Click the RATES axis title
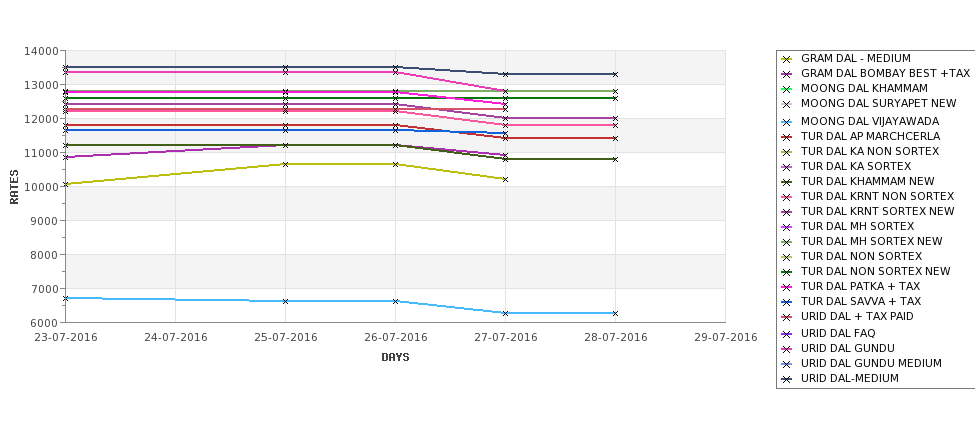Image resolution: width=975 pixels, height=429 pixels. point(14,187)
